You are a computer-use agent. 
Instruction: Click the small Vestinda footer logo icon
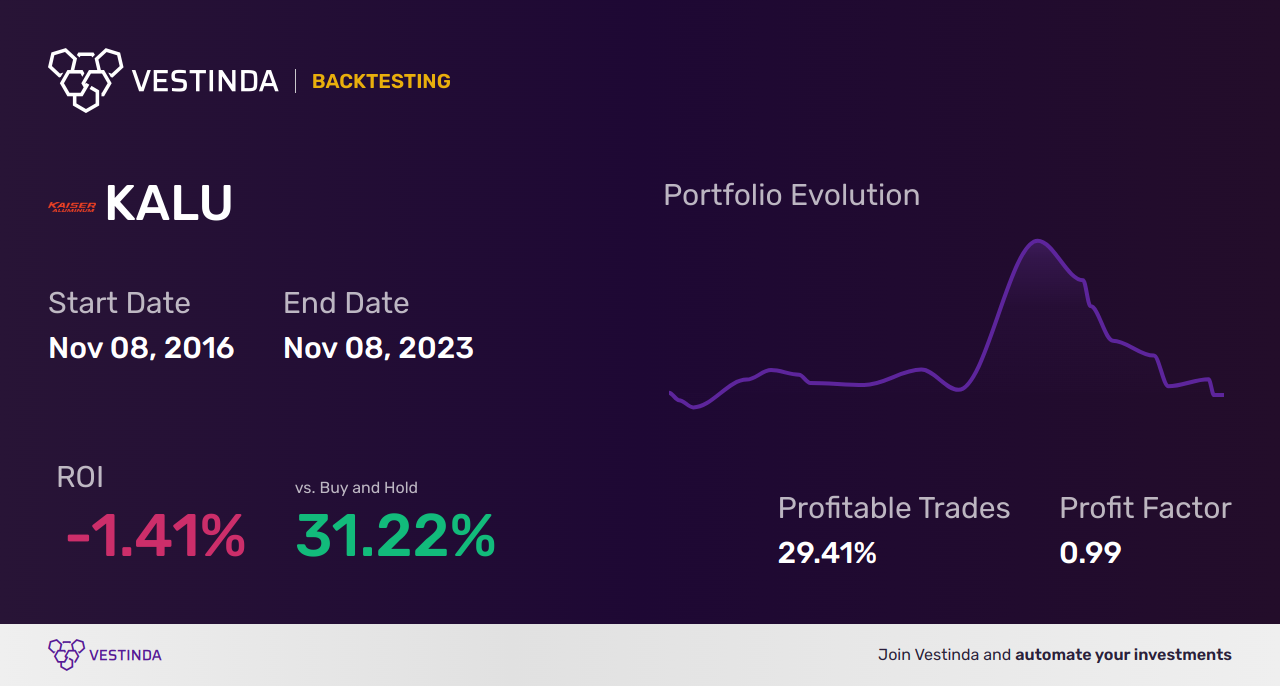point(66,654)
